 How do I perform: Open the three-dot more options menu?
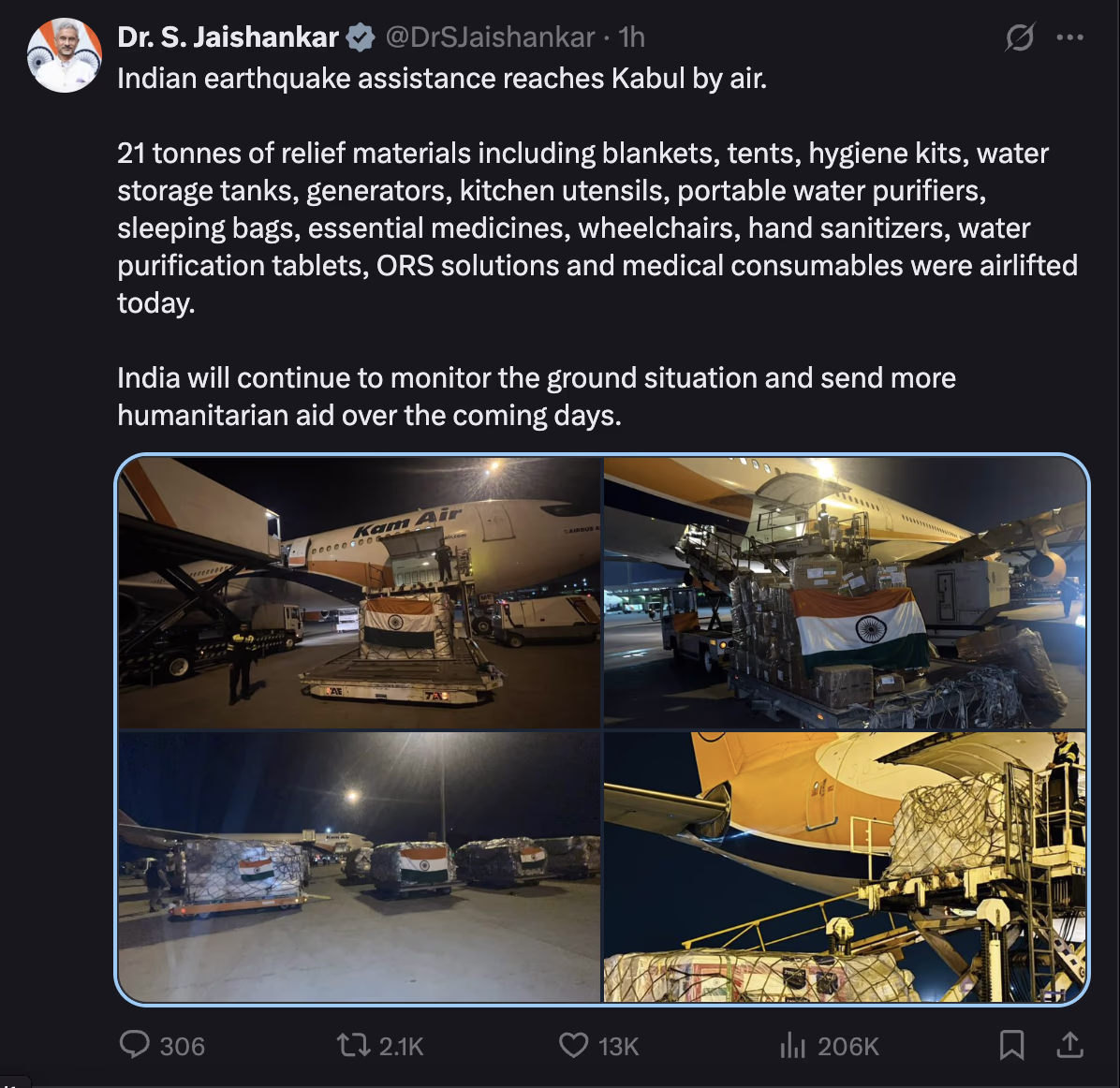[x=1069, y=37]
